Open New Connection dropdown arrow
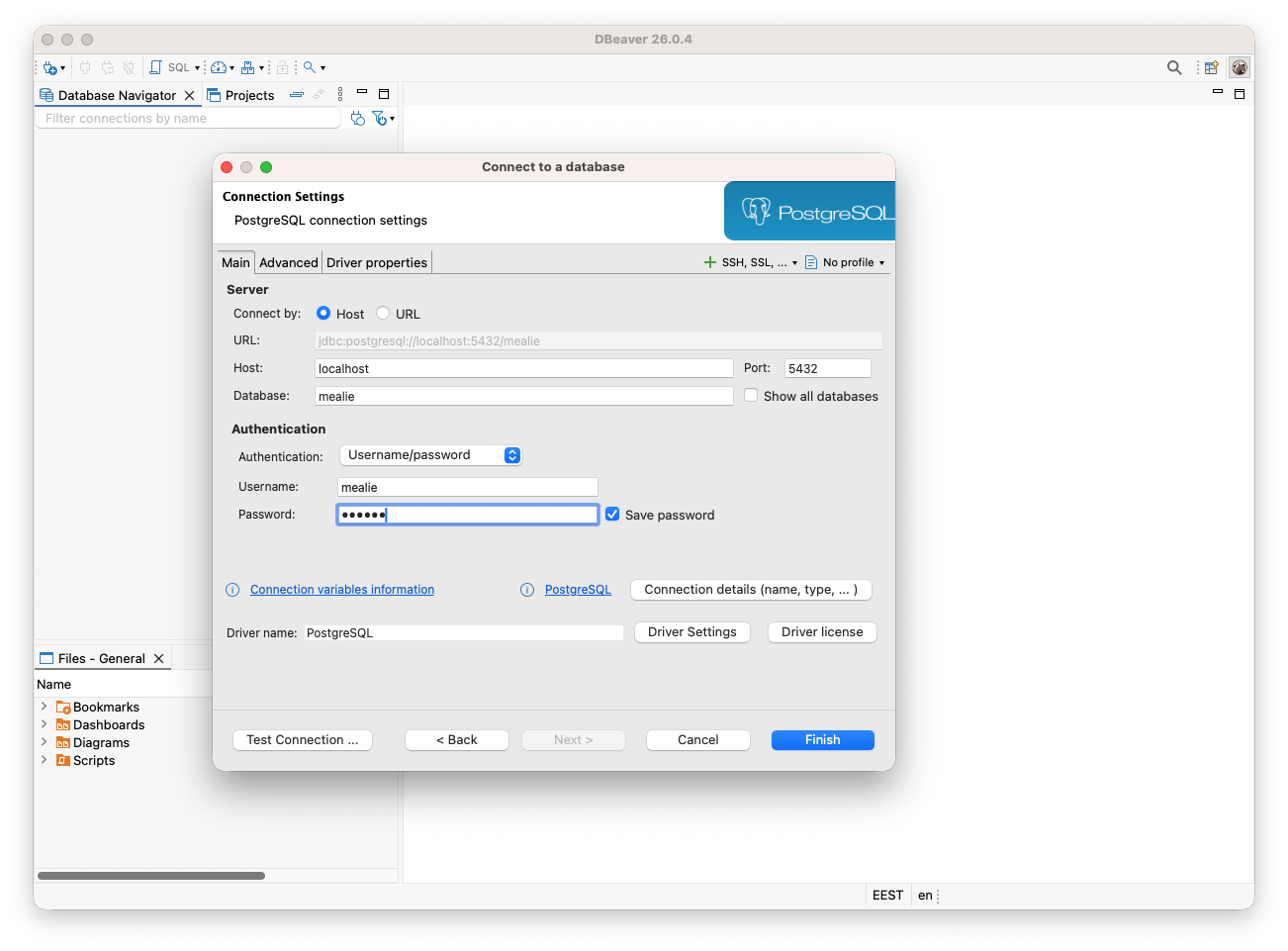The image size is (1288, 951). click(x=62, y=68)
